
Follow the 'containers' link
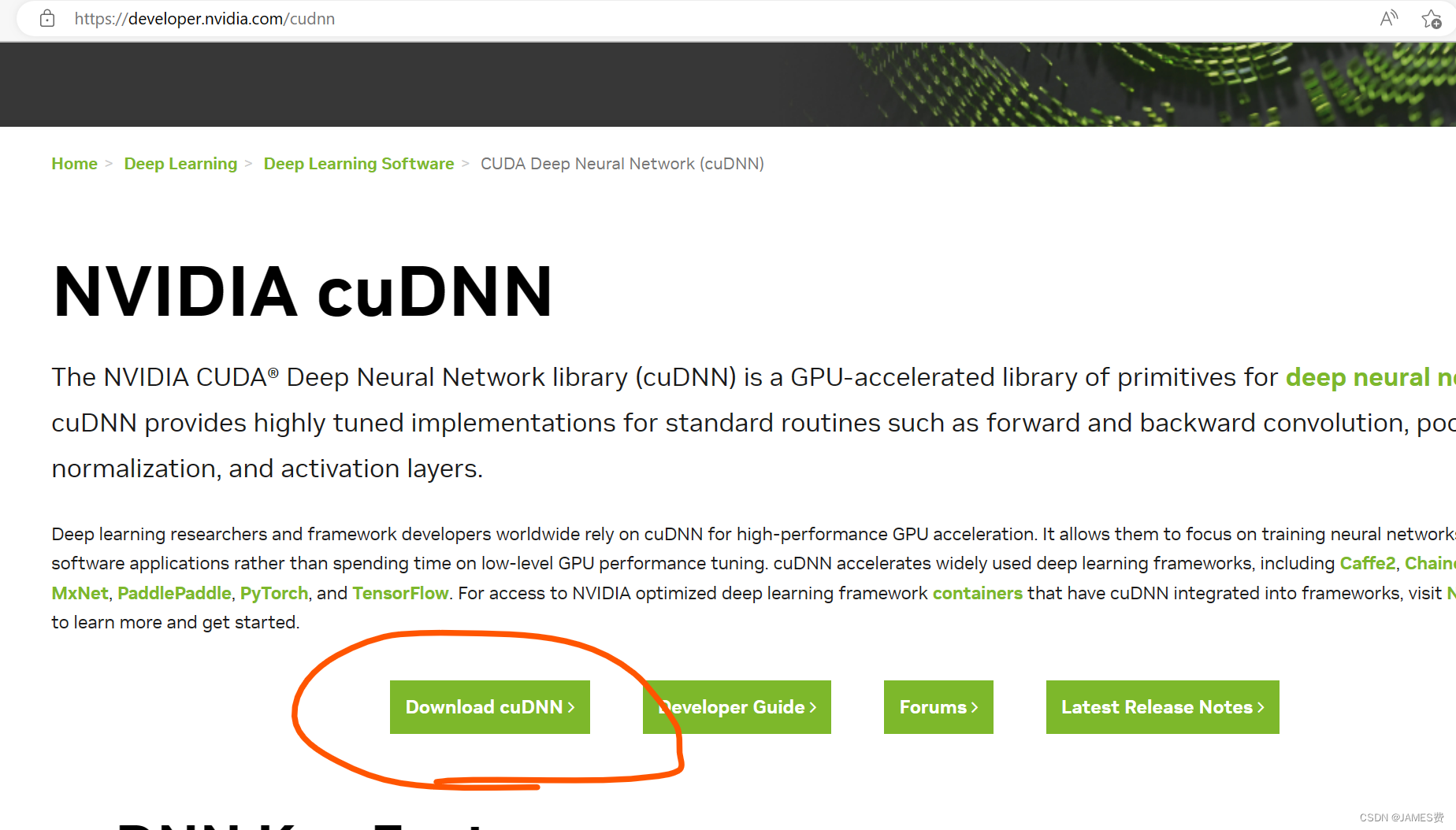point(978,593)
